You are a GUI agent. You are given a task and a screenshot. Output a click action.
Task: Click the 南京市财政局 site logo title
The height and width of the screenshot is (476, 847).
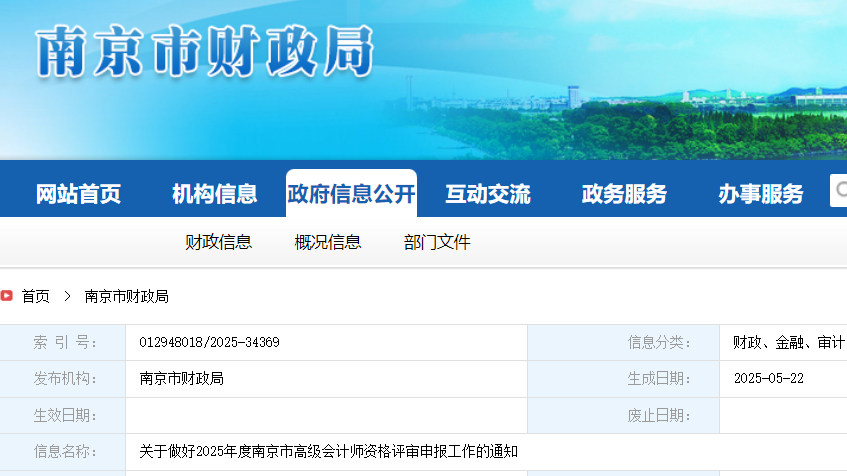(204, 51)
